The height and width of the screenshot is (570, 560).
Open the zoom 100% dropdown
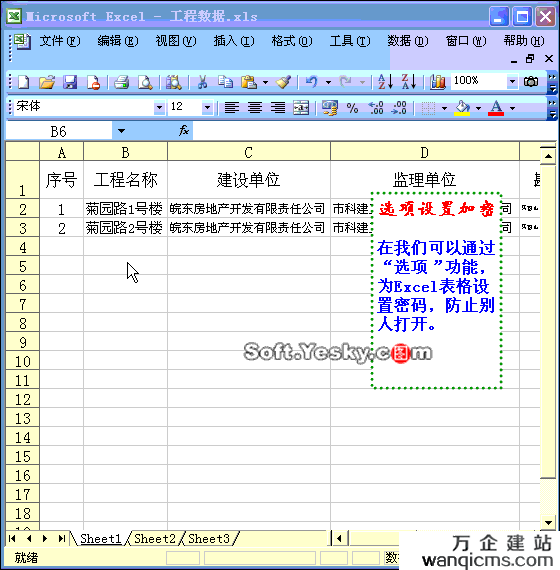click(512, 81)
